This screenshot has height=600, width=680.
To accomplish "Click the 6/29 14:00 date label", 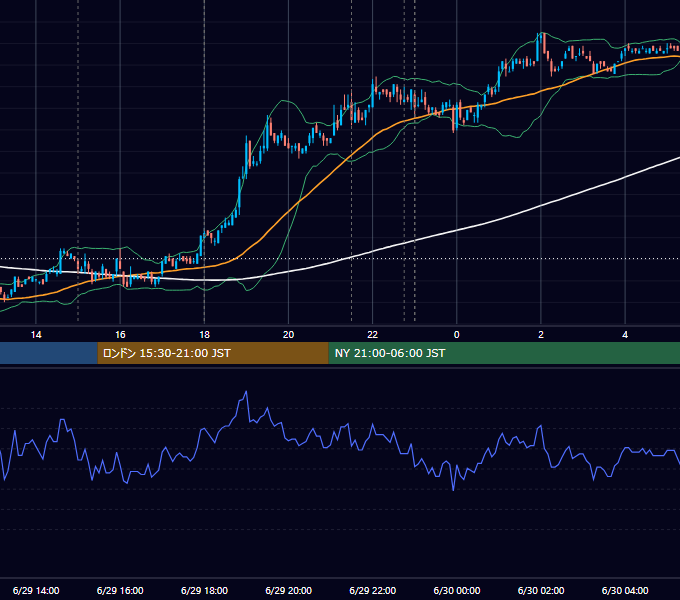I will (36, 590).
